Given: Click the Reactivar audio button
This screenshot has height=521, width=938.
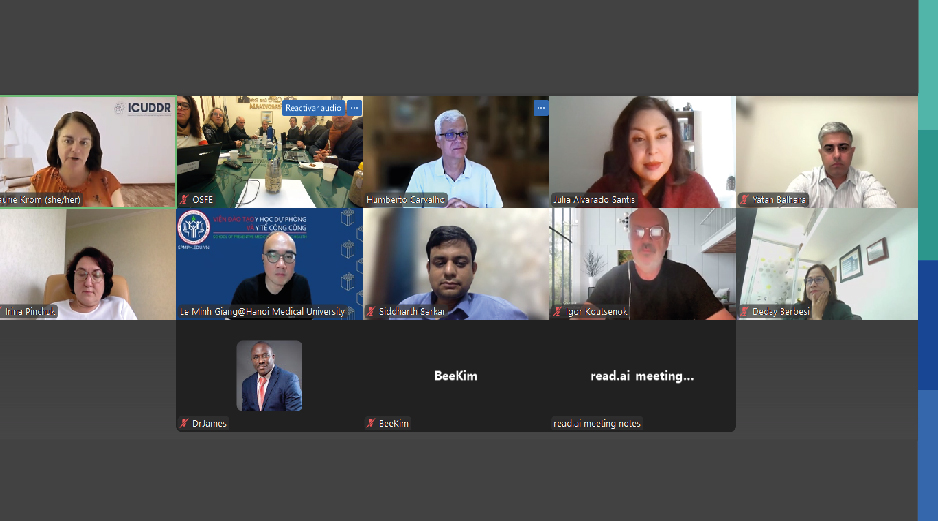Looking at the screenshot, I should click(x=313, y=108).
